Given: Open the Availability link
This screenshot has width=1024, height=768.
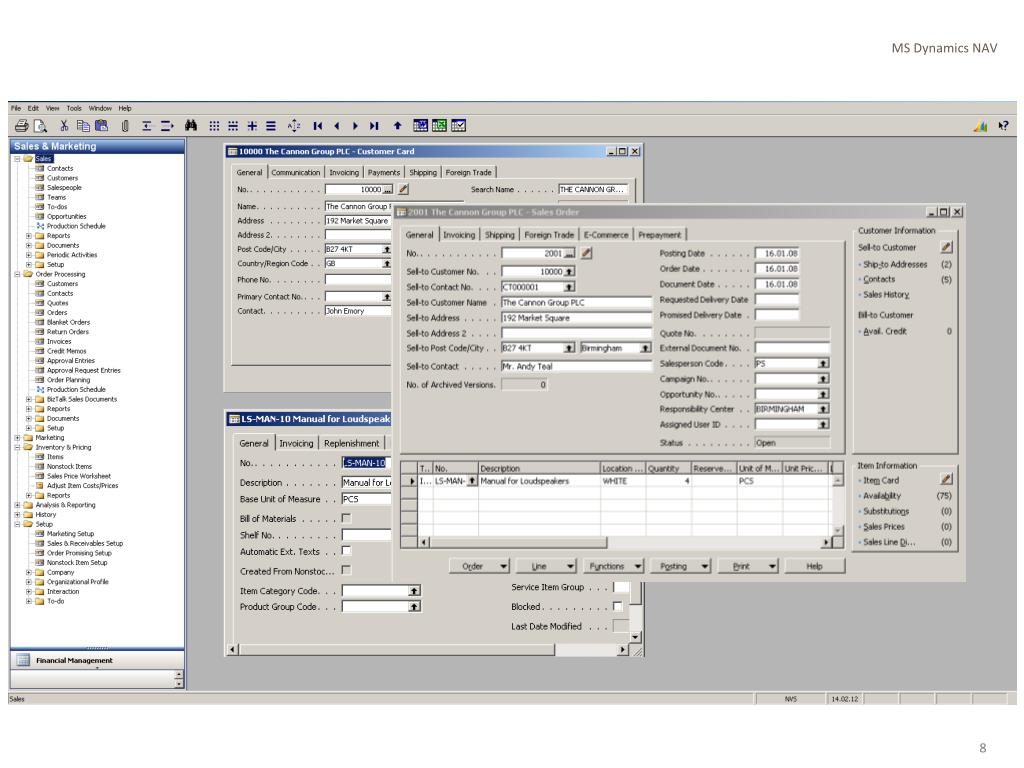Looking at the screenshot, I should tap(882, 496).
